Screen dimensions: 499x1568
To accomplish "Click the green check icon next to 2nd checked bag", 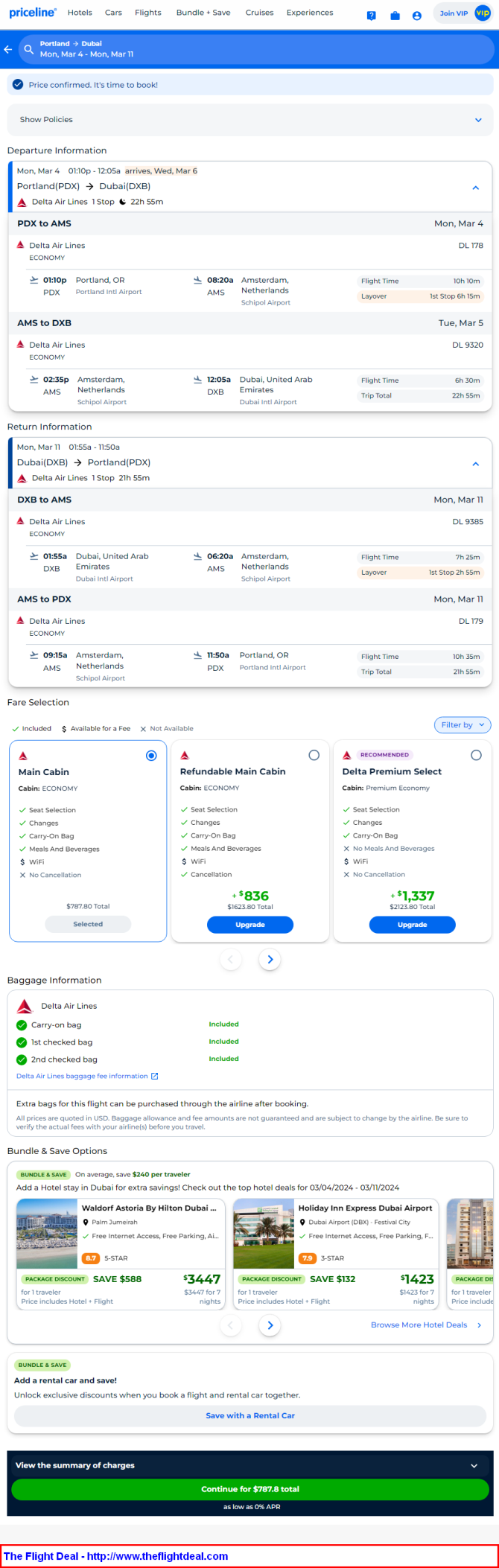I will (x=22, y=1059).
